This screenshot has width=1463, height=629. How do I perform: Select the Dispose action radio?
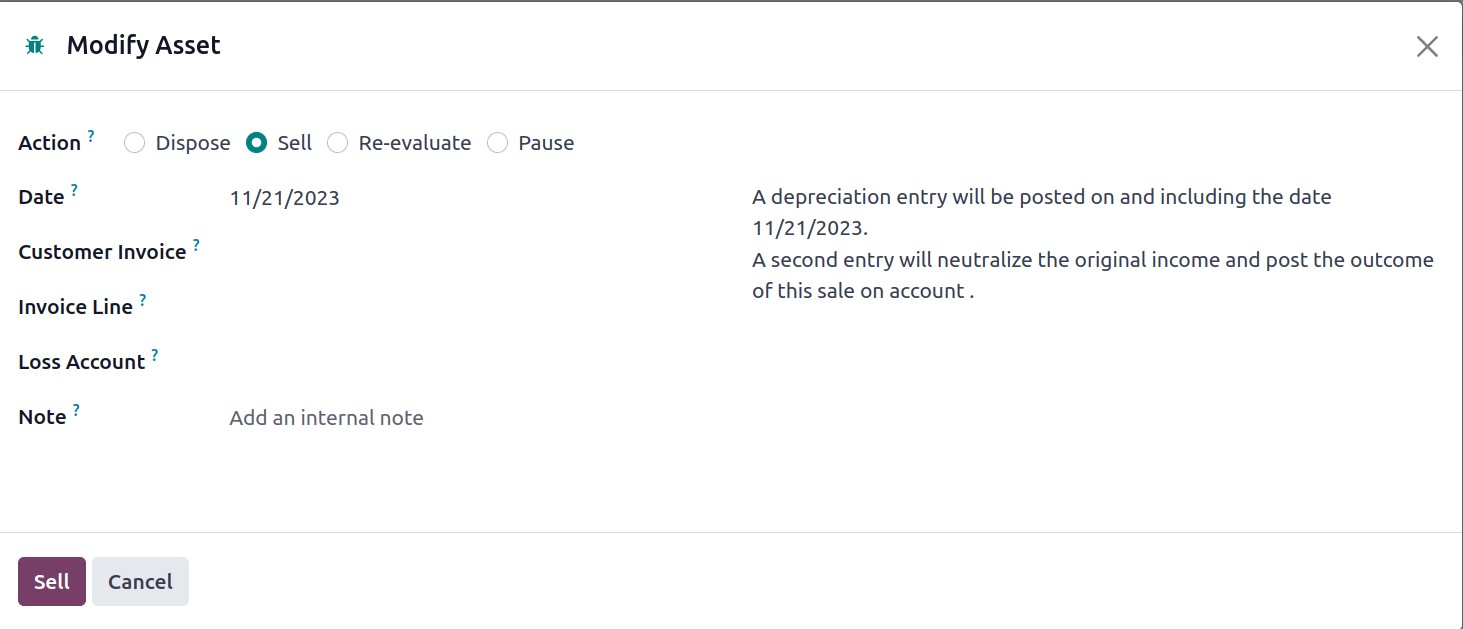point(134,143)
